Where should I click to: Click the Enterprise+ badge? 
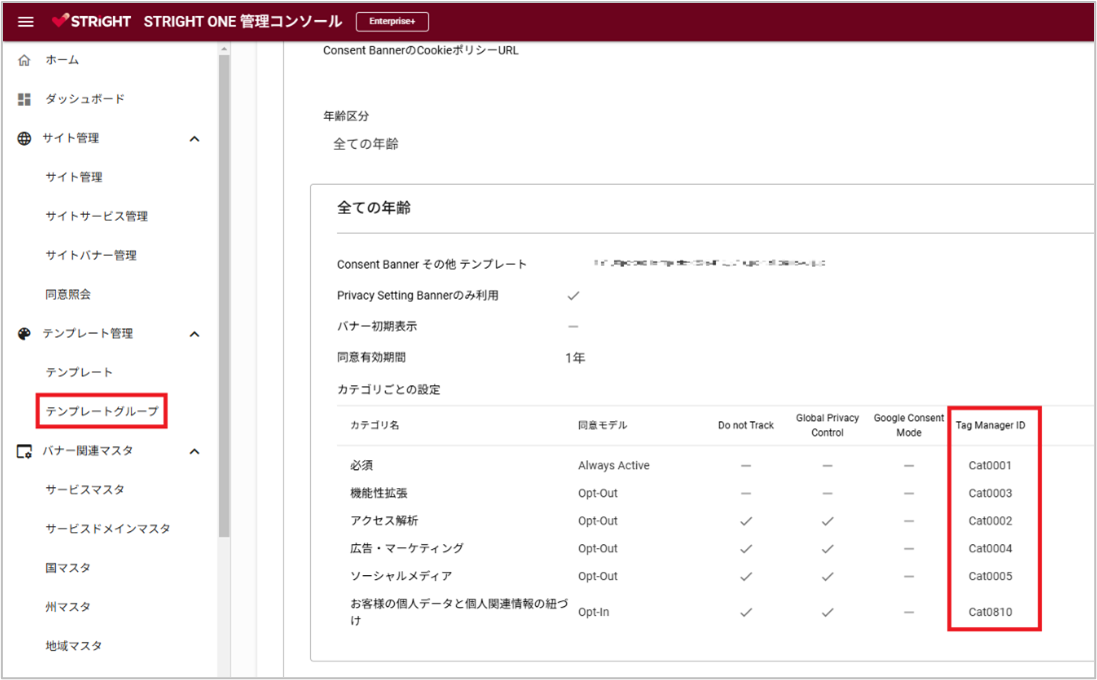click(x=392, y=22)
